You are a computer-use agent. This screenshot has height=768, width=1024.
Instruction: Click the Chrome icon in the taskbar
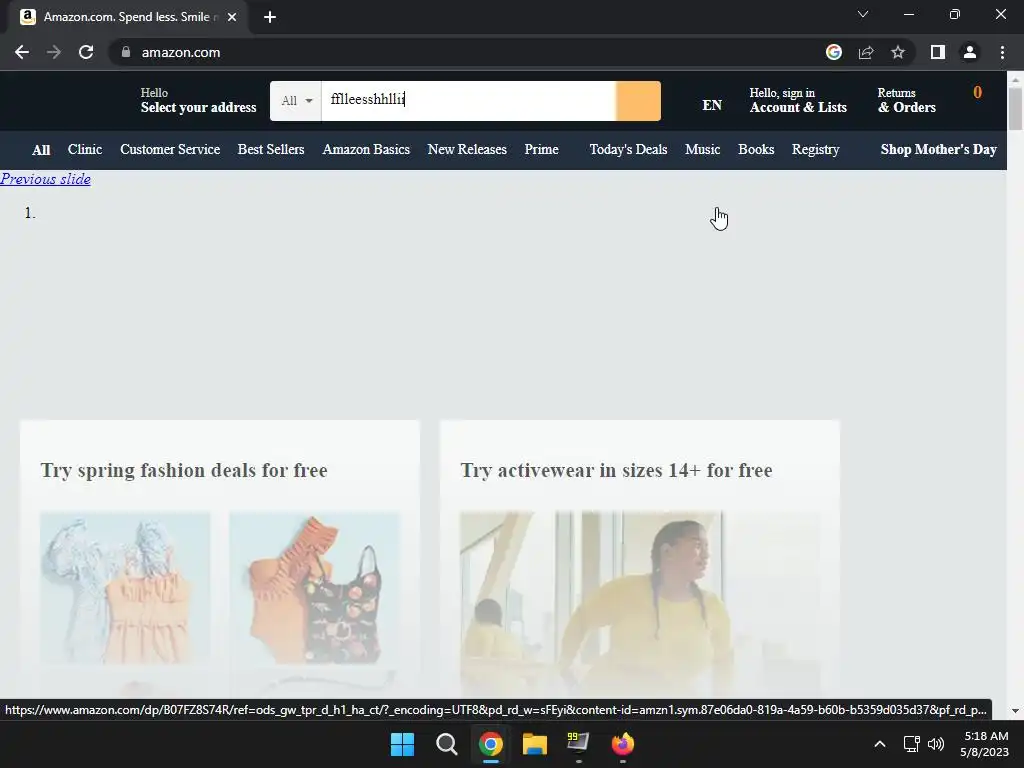490,744
